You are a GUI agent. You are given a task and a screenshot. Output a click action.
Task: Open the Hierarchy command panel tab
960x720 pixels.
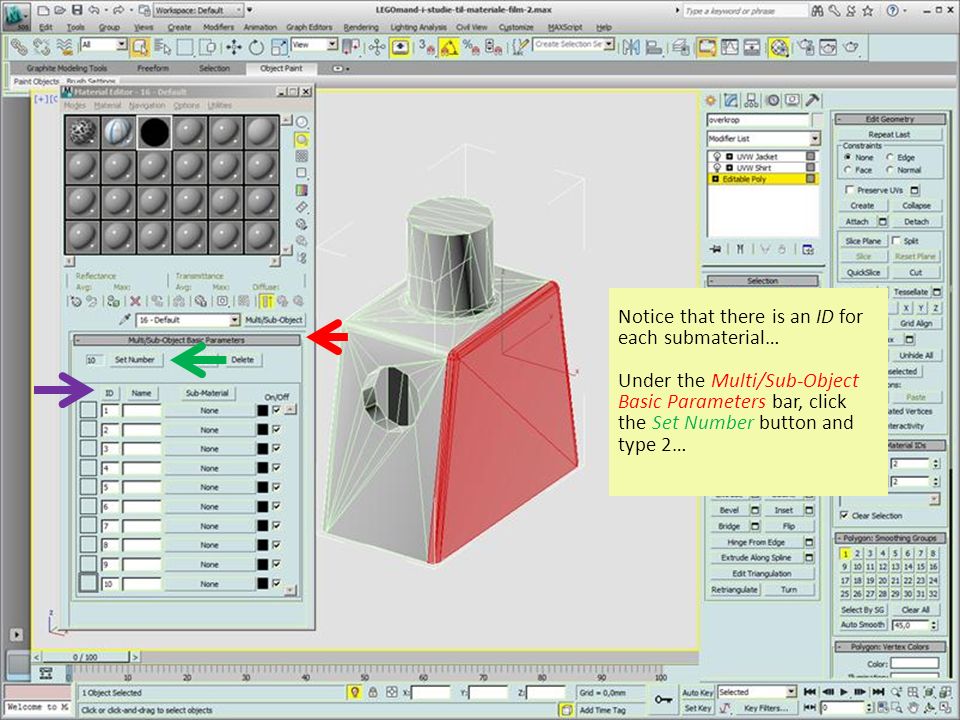pos(751,100)
